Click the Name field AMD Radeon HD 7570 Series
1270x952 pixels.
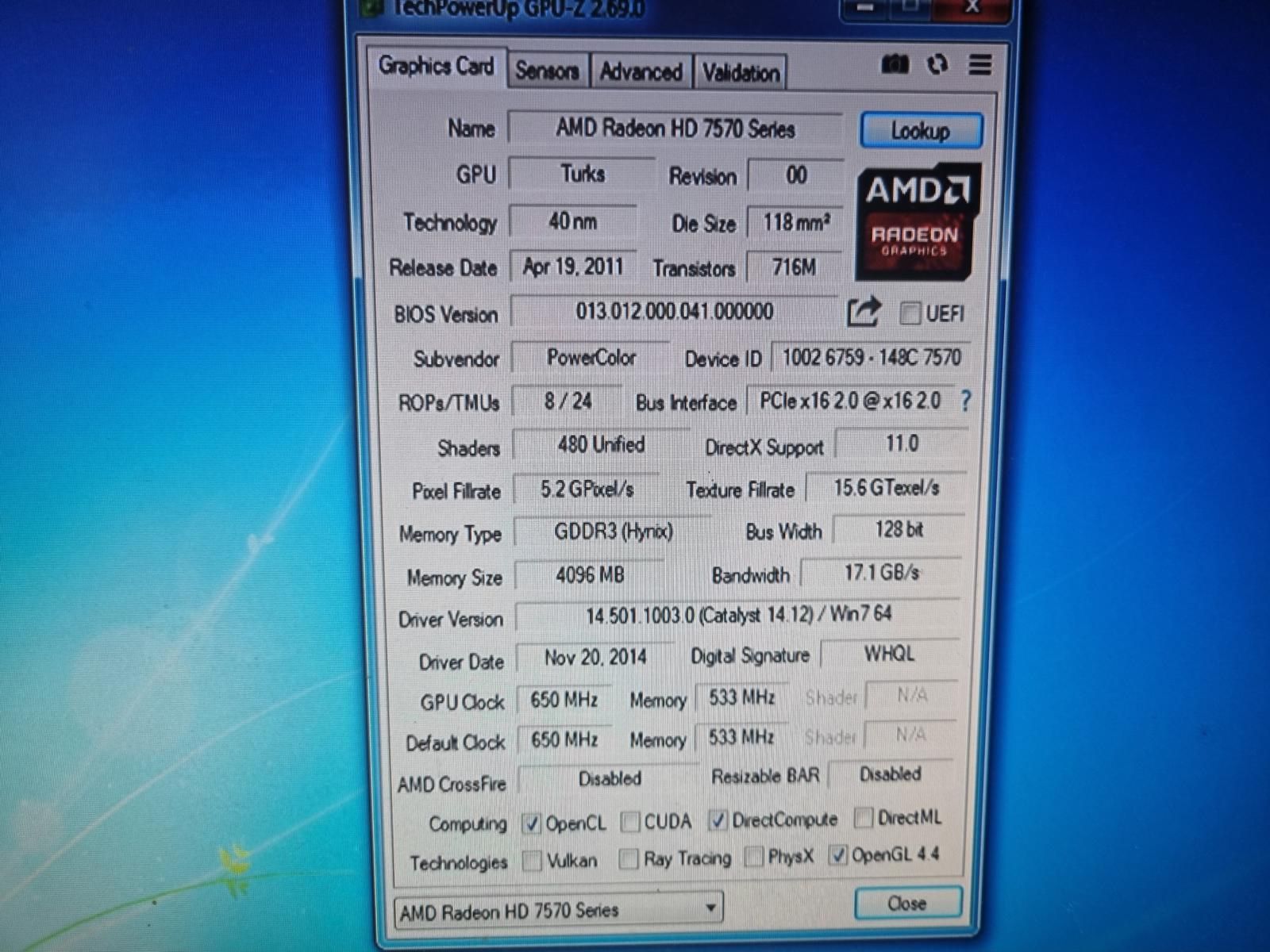(675, 128)
